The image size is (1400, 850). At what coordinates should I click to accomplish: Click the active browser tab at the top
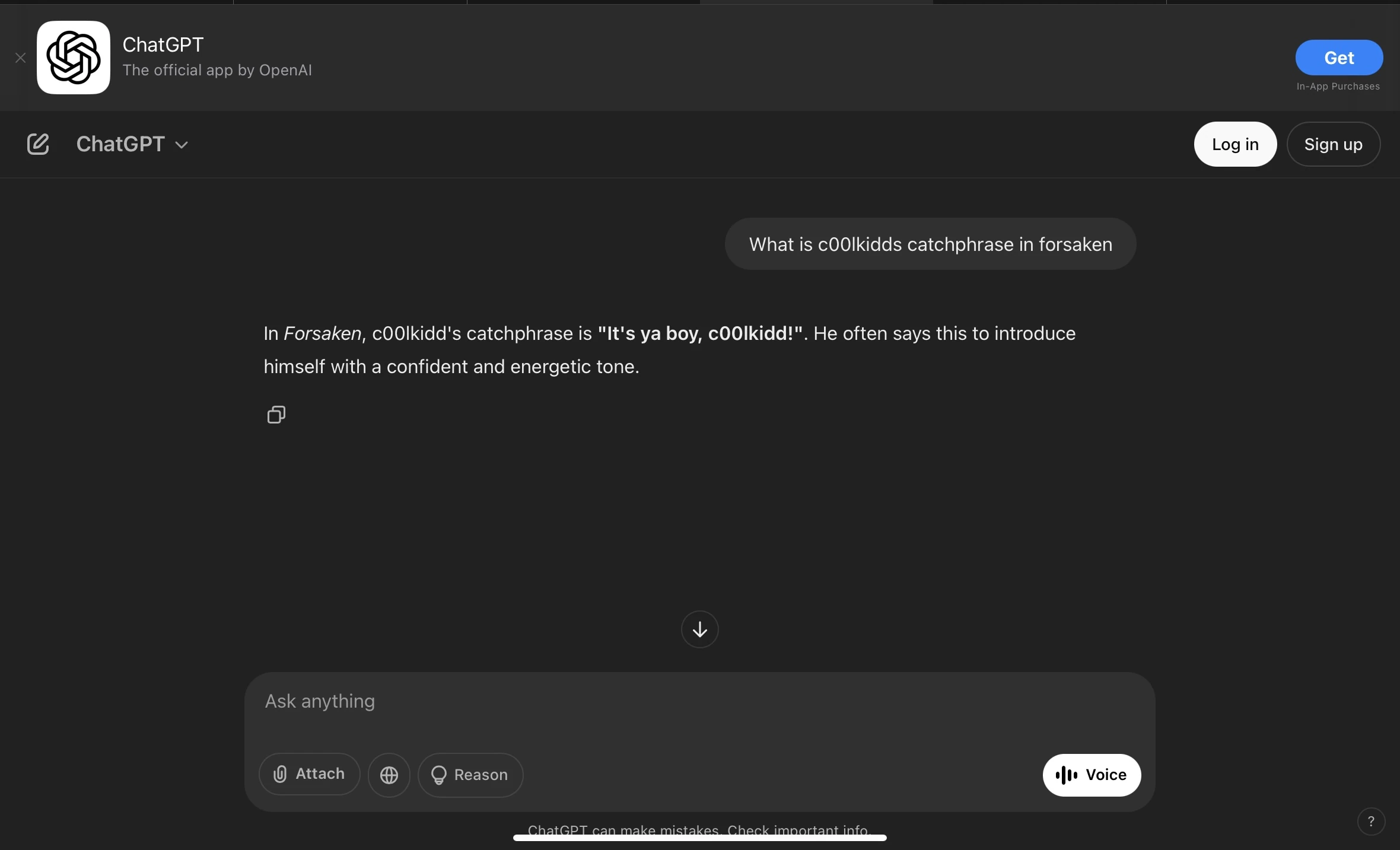pos(816,1)
